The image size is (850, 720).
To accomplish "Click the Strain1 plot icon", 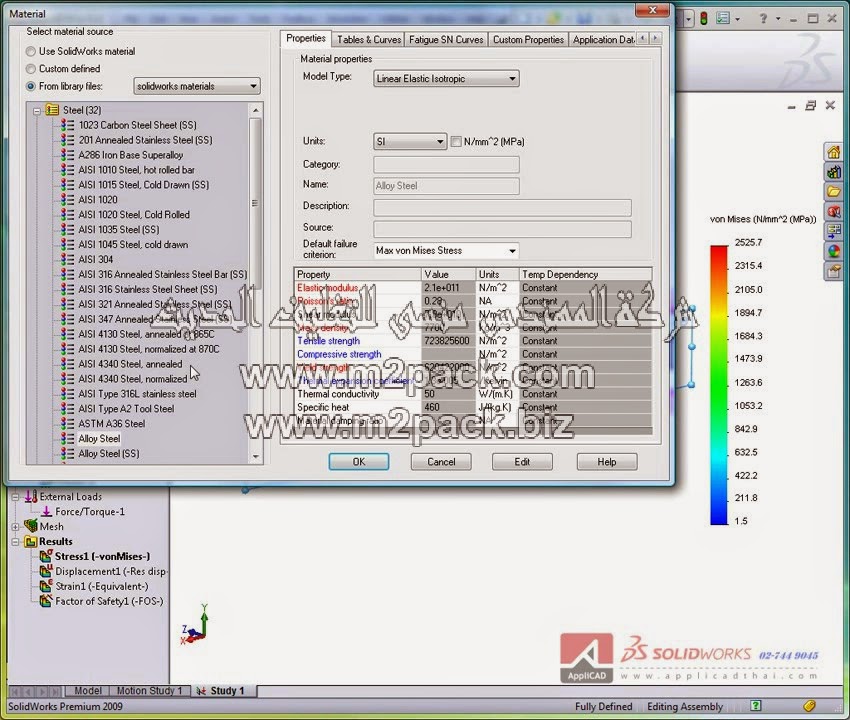I will (46, 586).
